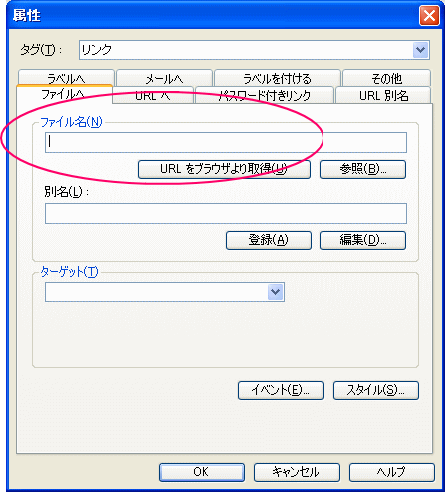
Task: Select the リンク tag combo field
Action: (x=254, y=50)
